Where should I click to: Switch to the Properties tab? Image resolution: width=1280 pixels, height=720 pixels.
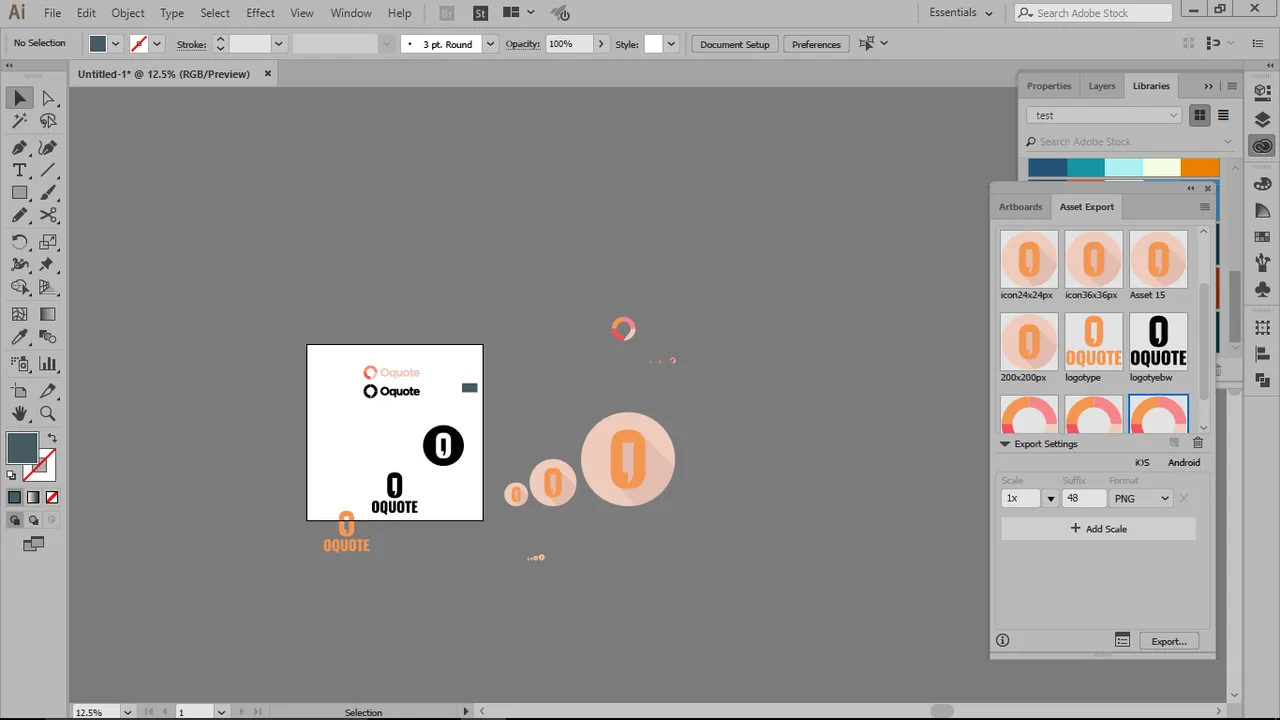(1049, 86)
